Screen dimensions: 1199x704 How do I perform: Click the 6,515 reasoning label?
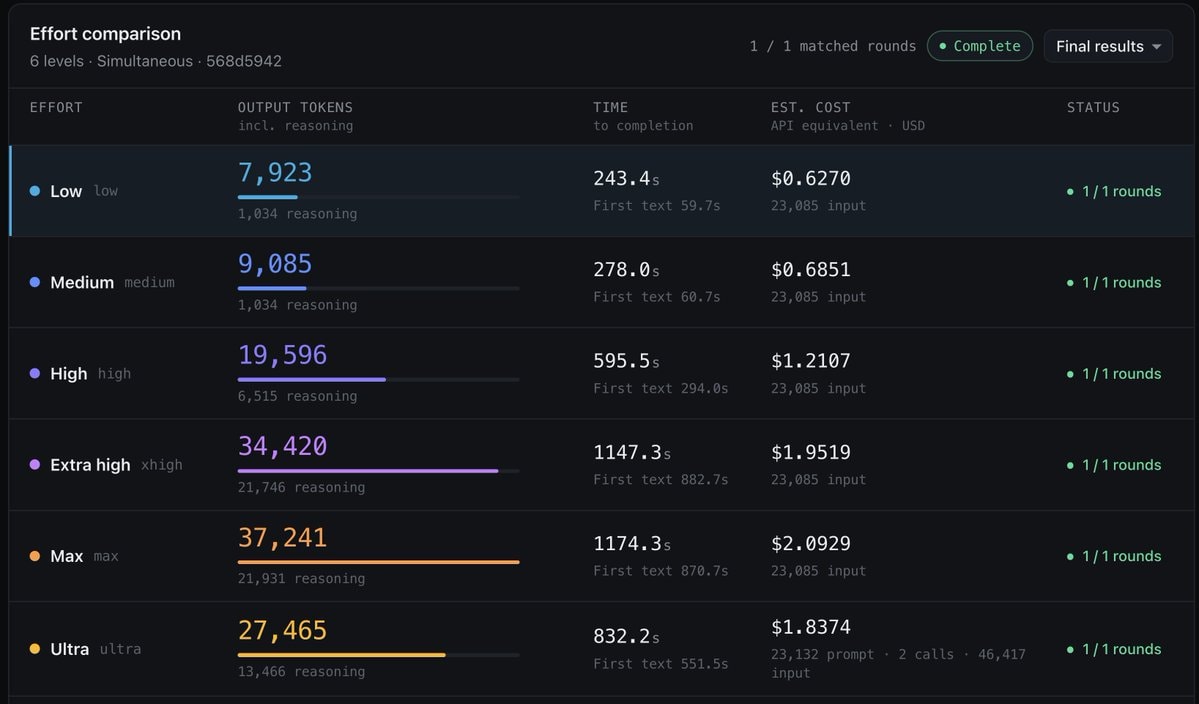(297, 396)
